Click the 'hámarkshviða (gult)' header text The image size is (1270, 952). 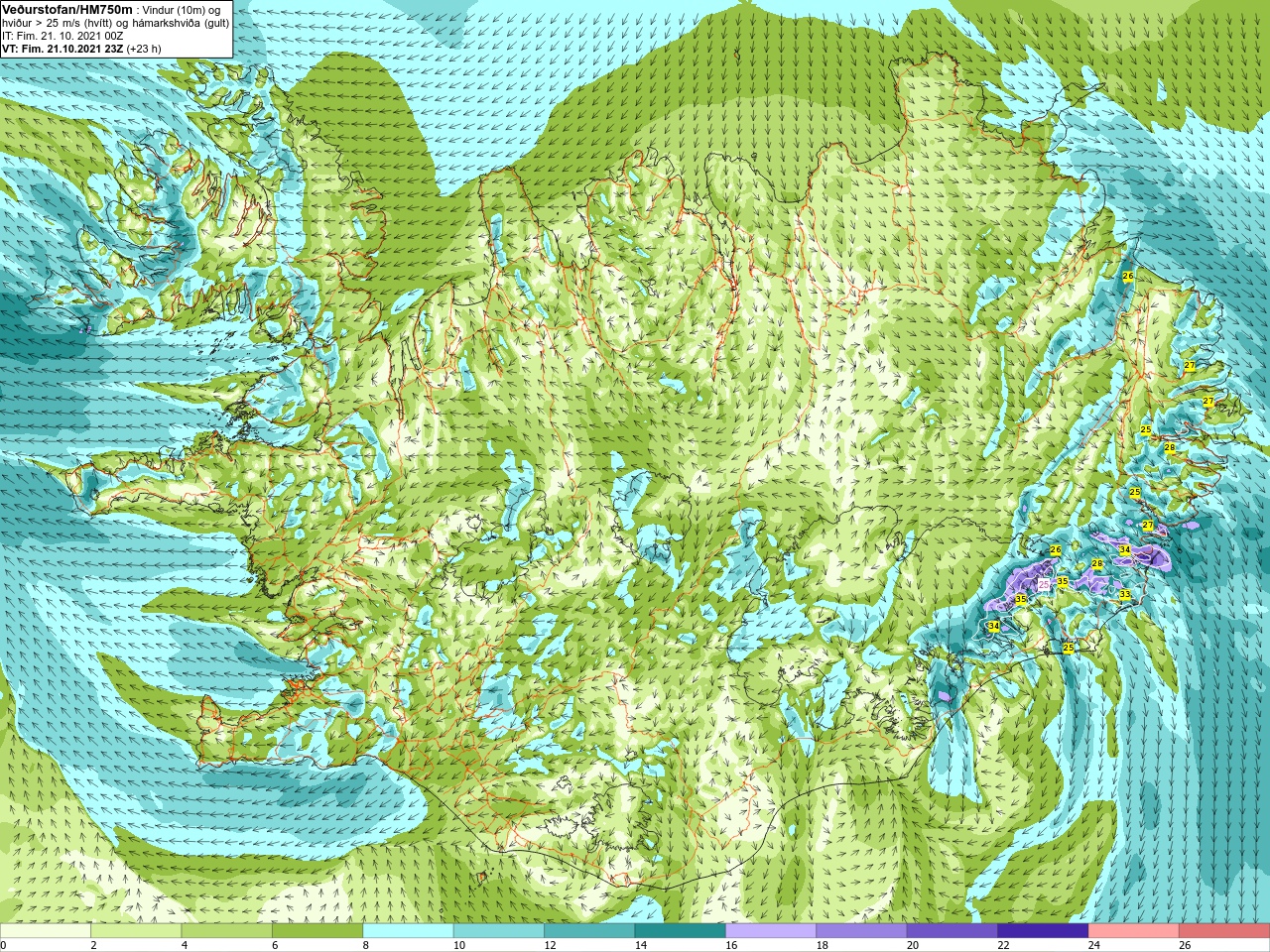click(178, 23)
